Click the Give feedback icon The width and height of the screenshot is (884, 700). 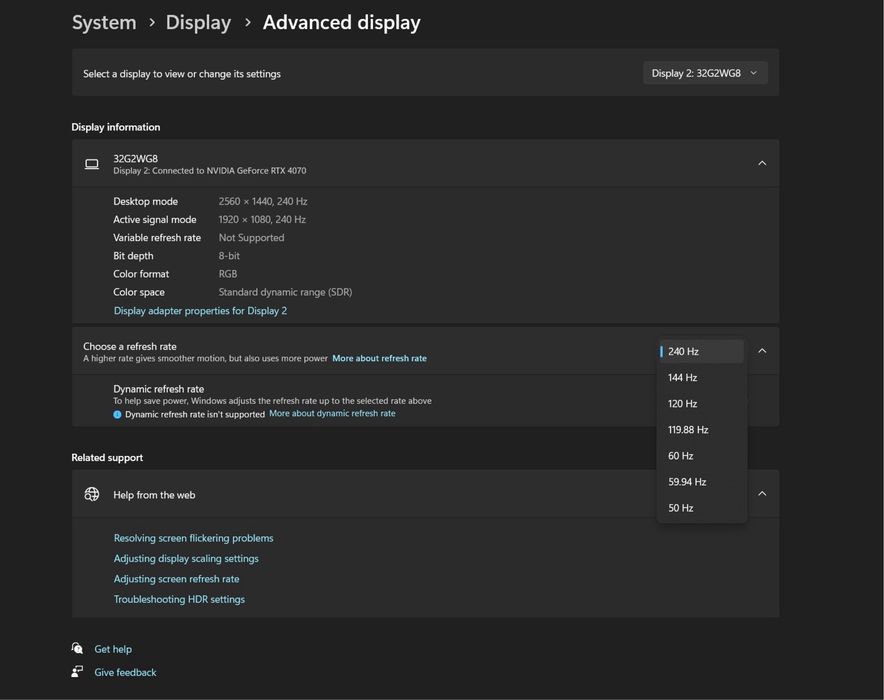(78, 672)
